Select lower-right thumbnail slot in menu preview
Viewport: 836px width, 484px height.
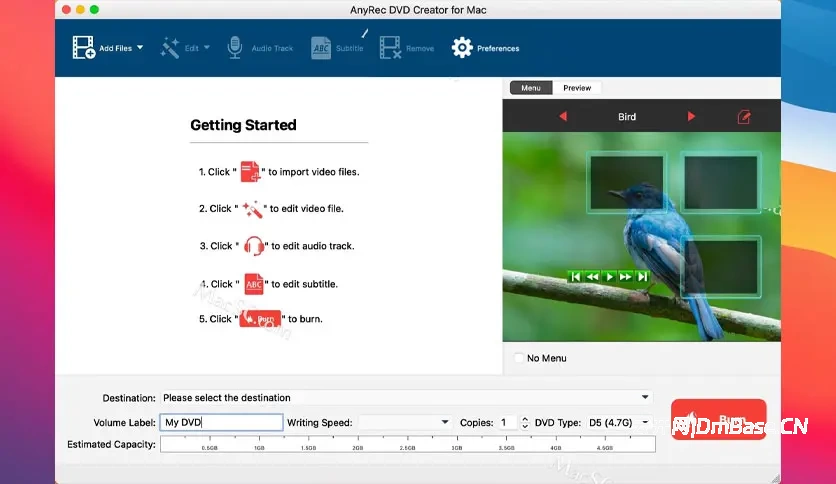pos(720,266)
